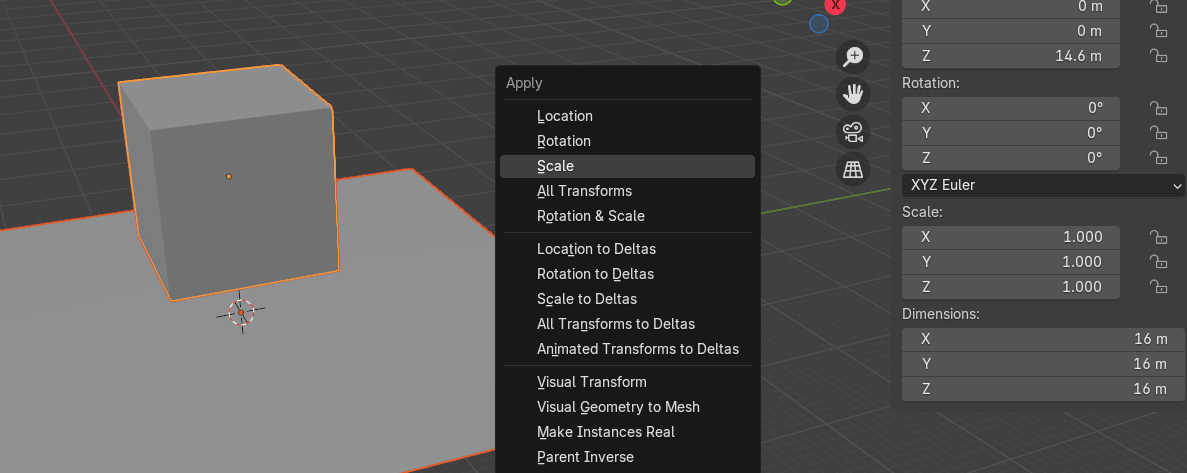The height and width of the screenshot is (473, 1187).
Task: Click the Scale X value field
Action: [1011, 237]
